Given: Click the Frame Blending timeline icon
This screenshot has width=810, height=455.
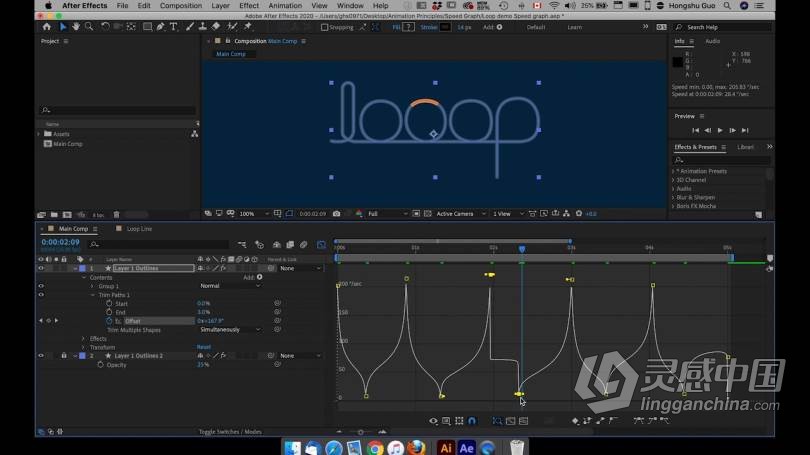Looking at the screenshot, I should [x=290, y=245].
